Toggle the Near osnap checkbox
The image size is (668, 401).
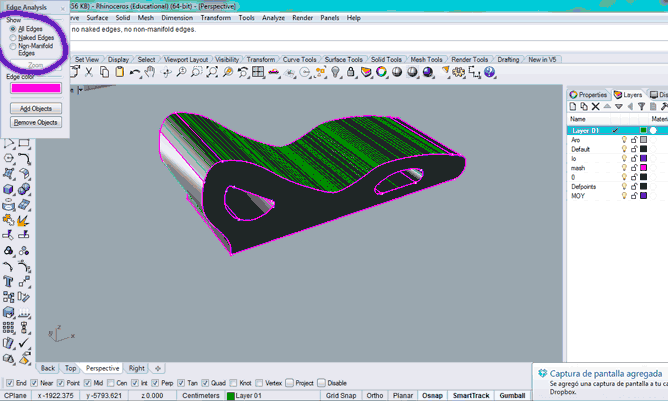point(34,383)
